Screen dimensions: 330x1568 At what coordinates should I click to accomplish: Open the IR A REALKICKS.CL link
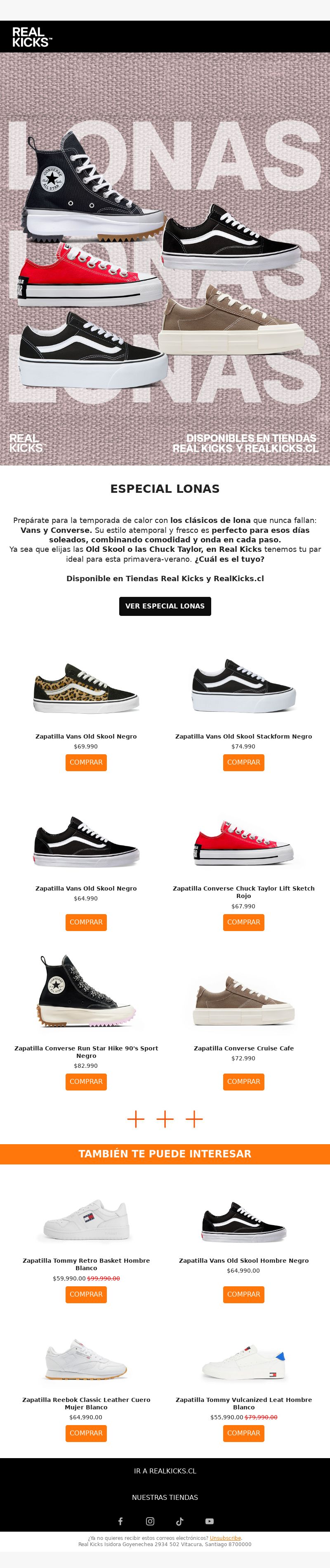click(165, 1471)
